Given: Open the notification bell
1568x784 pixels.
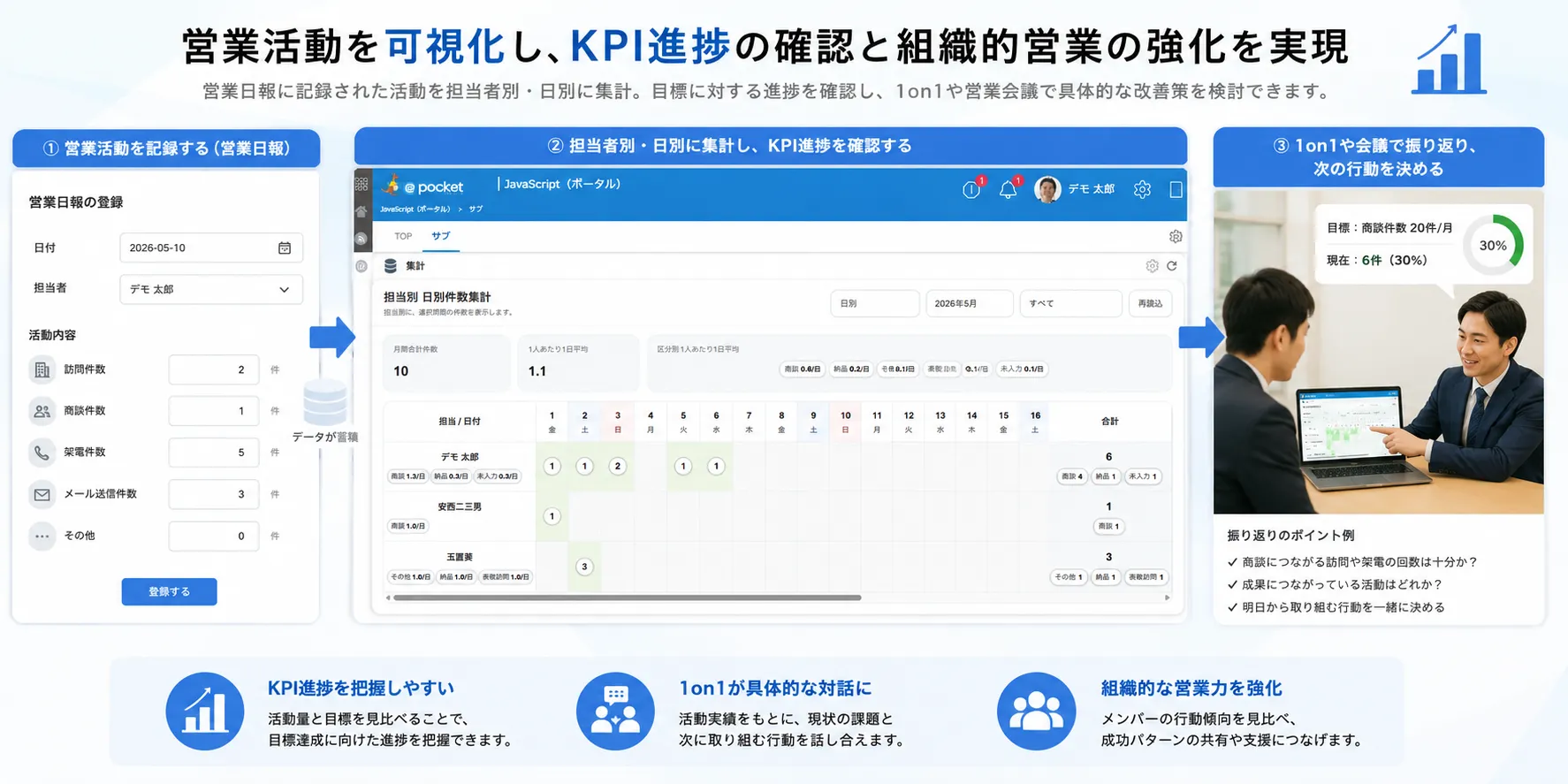Looking at the screenshot, I should point(1008,189).
